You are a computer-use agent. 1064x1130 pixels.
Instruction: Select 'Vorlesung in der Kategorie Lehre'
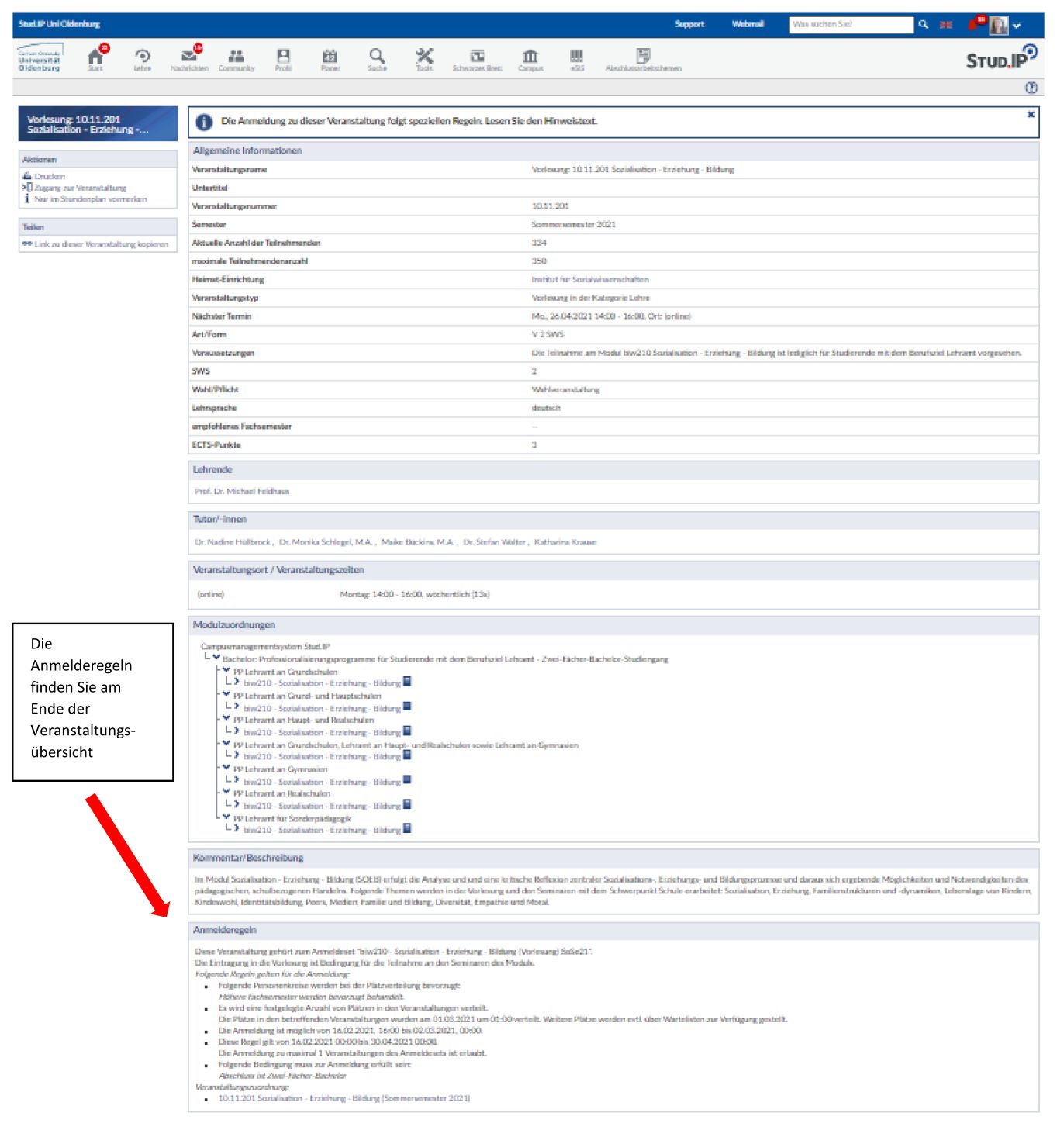pyautogui.click(x=590, y=298)
